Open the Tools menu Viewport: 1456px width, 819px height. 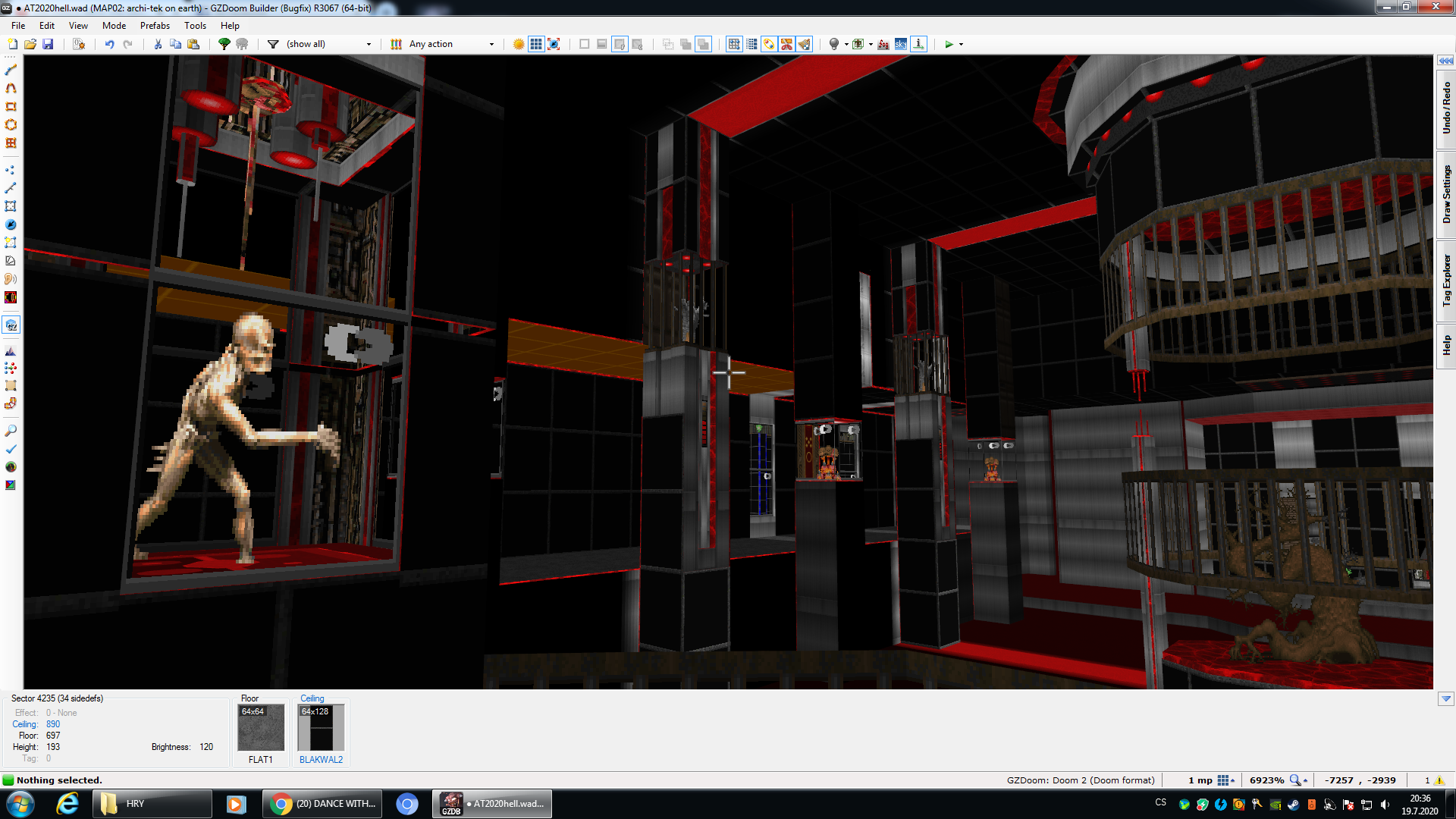[x=195, y=25]
